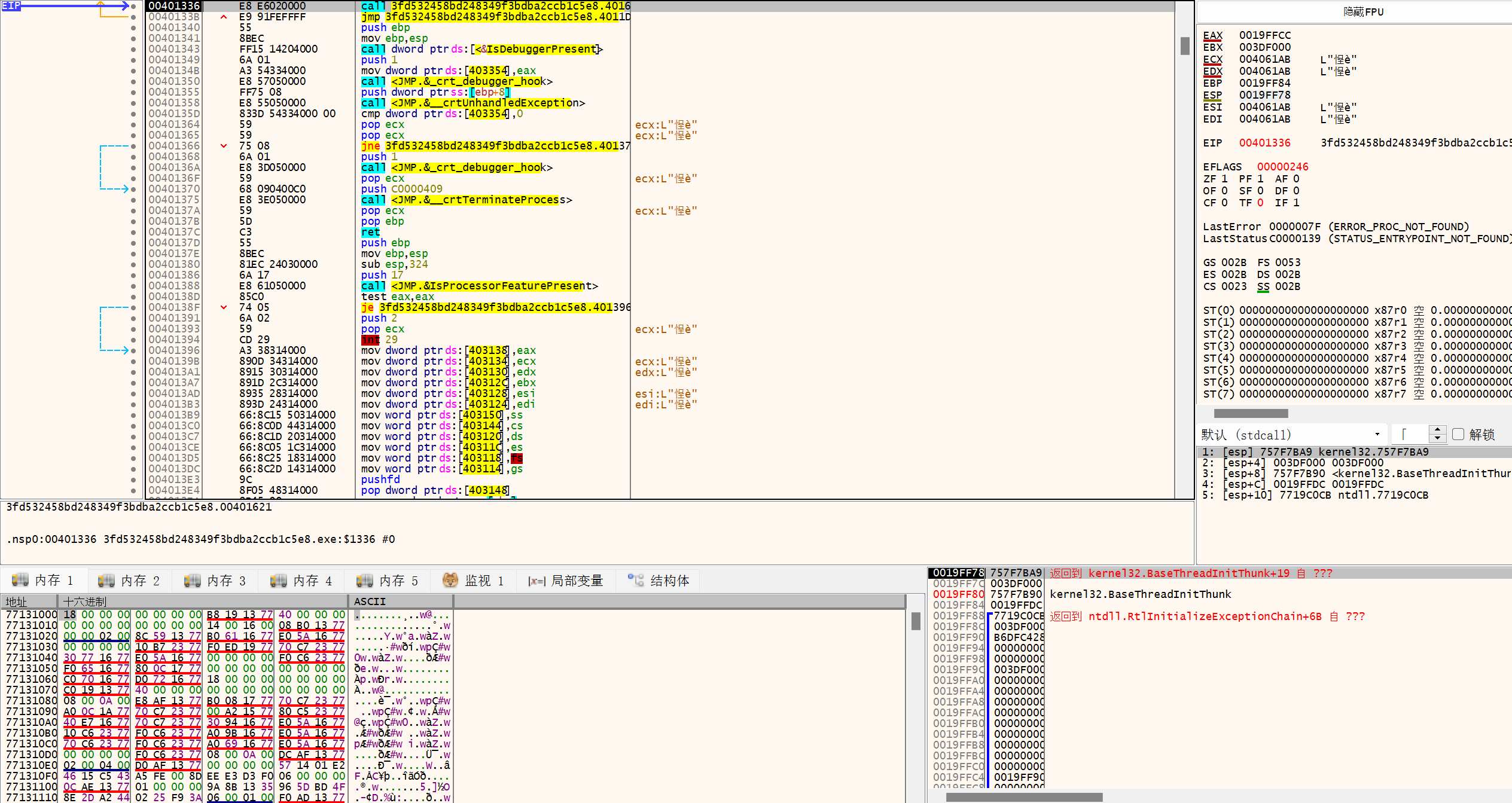The image size is (1512, 803).
Task: Select call argument 1: [esp] 757F7BA9
Action: tap(1354, 452)
